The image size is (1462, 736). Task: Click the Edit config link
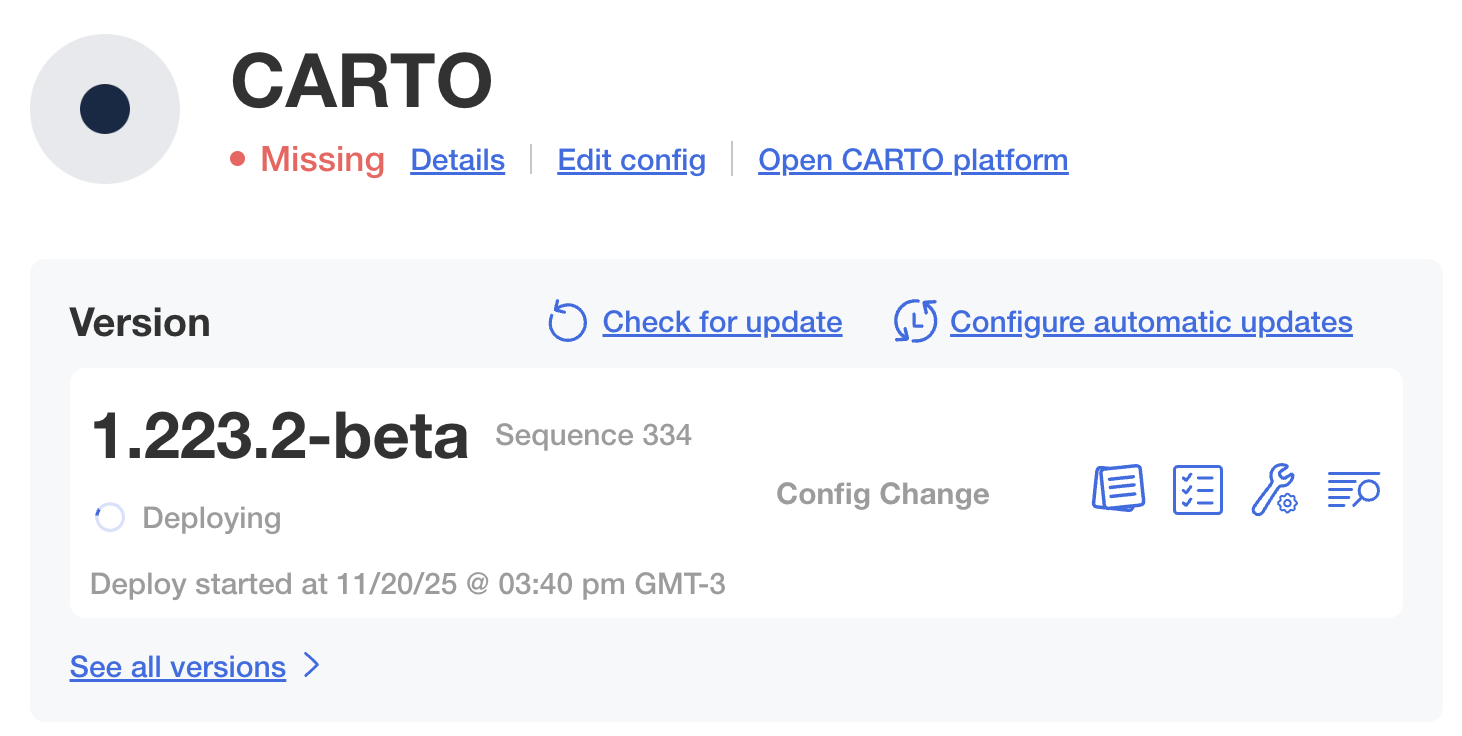[631, 160]
